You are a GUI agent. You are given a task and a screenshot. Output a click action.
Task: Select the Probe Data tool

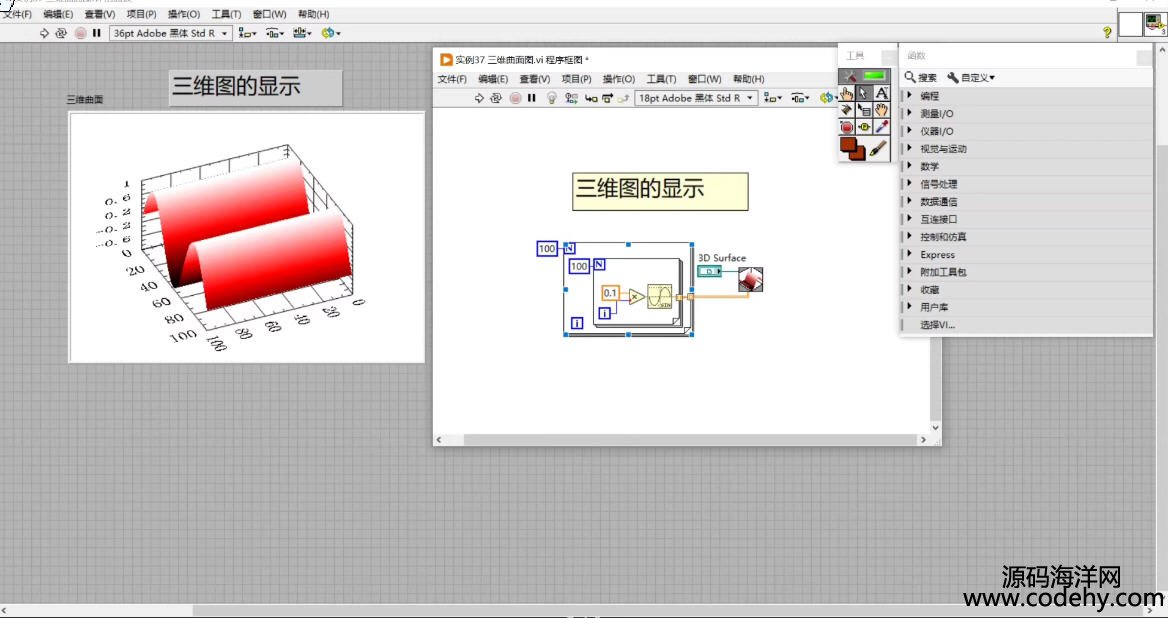pos(864,127)
